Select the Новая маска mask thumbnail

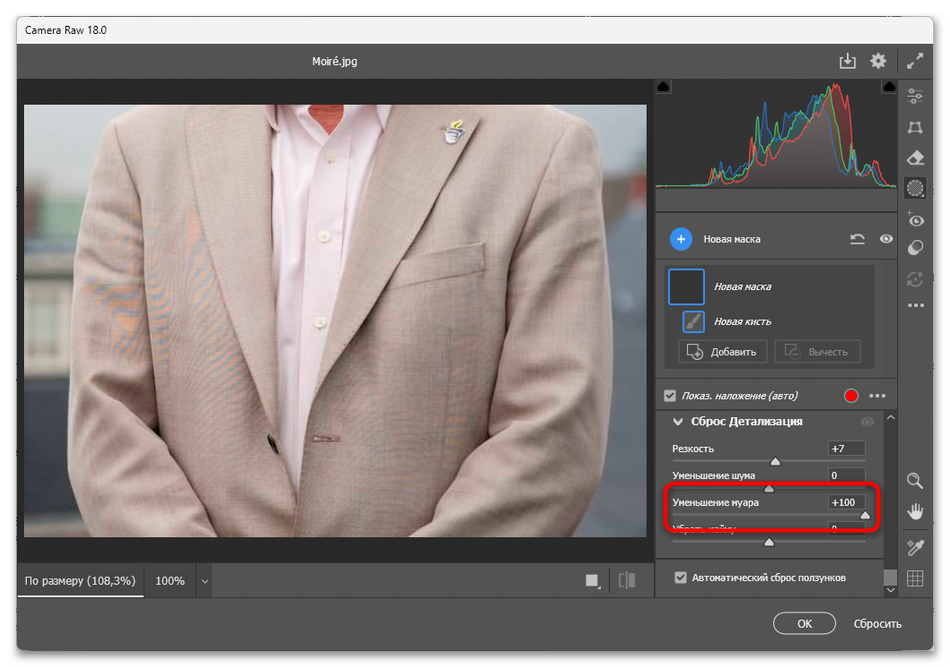(686, 287)
